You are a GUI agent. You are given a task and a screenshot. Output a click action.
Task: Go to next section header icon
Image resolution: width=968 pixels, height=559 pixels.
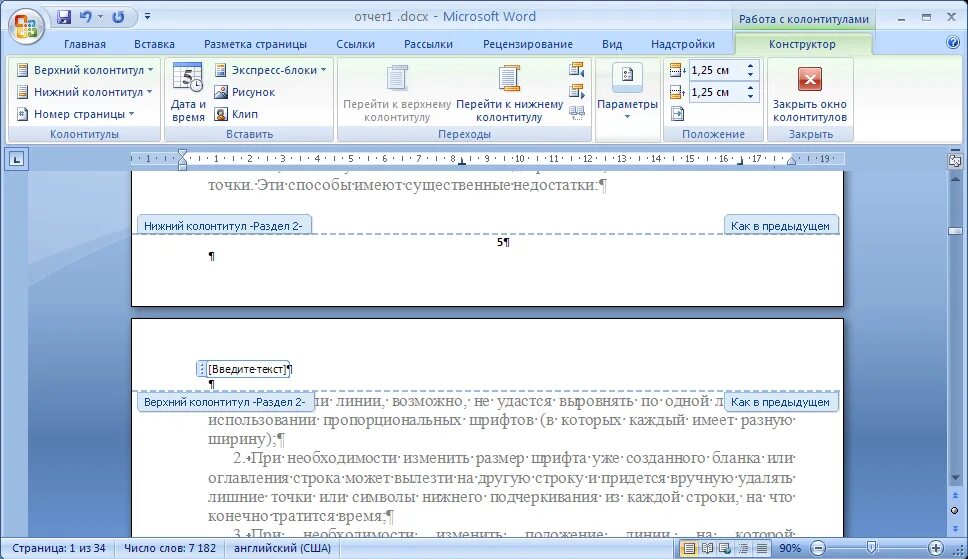click(577, 91)
